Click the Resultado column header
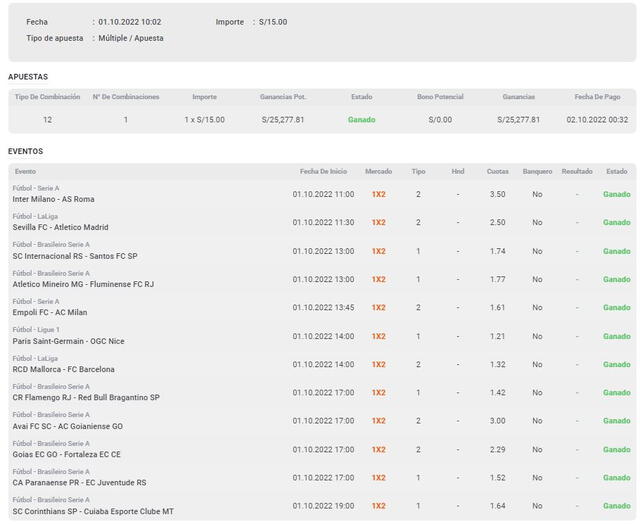This screenshot has height=524, width=640. point(577,171)
